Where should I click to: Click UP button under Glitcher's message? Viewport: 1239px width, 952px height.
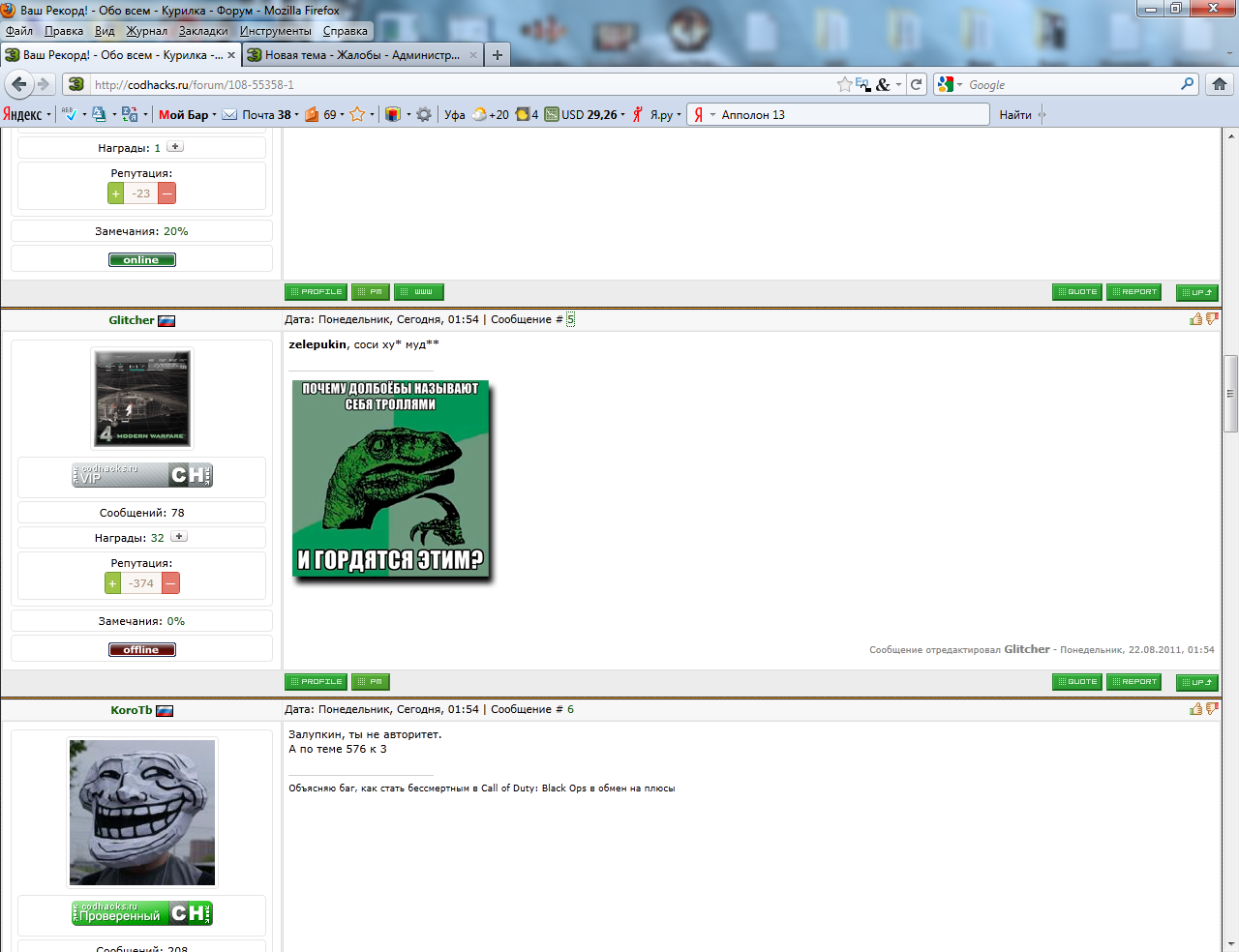click(x=1197, y=682)
